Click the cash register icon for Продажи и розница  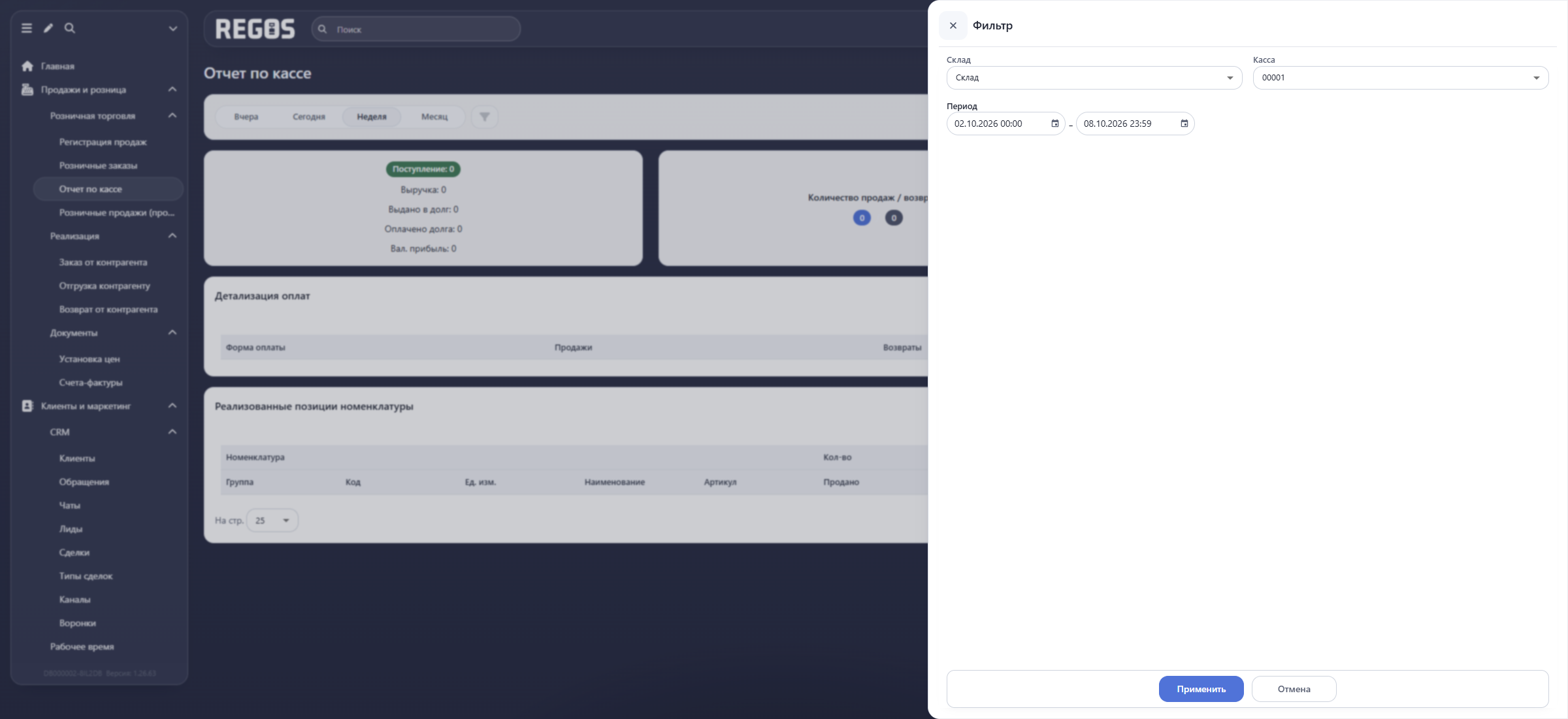click(x=27, y=90)
